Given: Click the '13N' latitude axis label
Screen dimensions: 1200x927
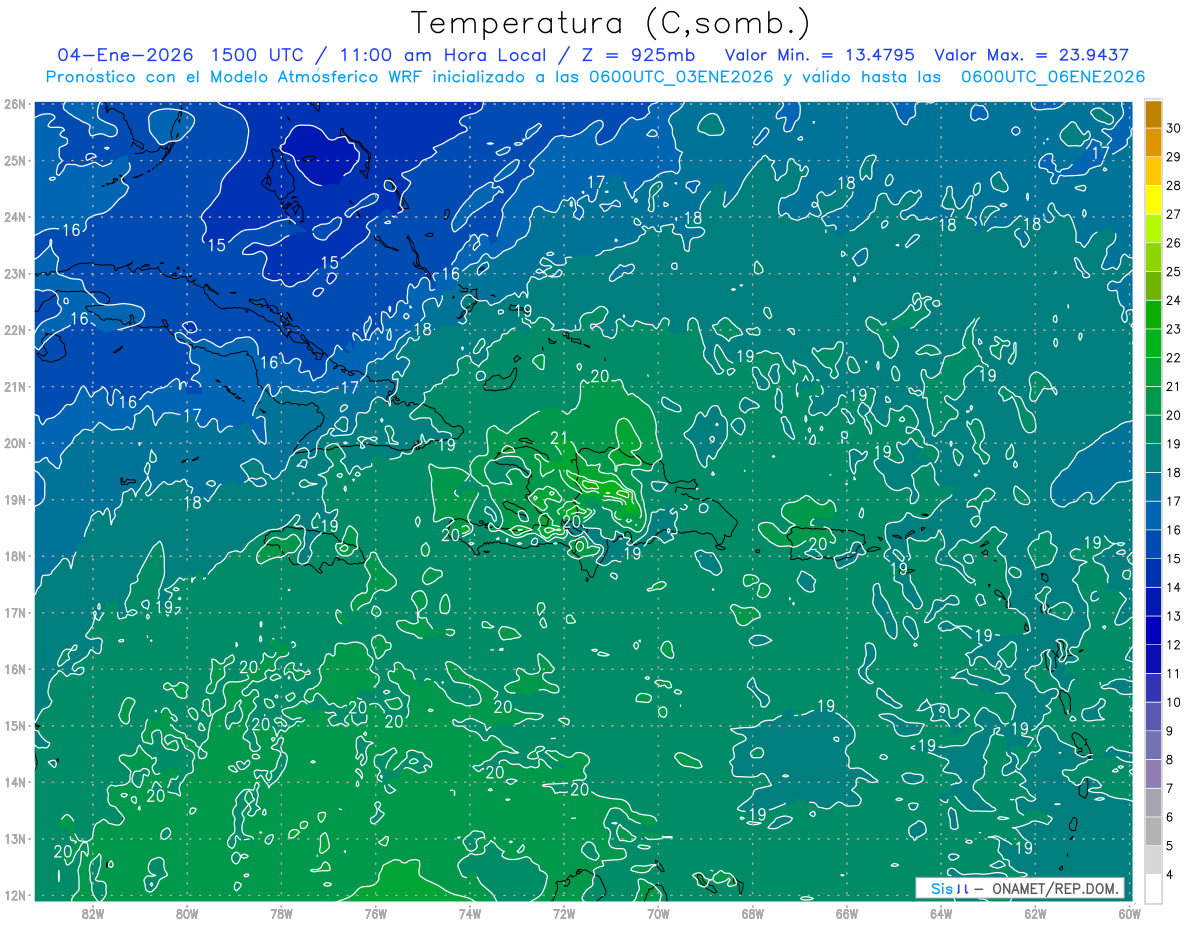Looking at the screenshot, I should pyautogui.click(x=15, y=838).
